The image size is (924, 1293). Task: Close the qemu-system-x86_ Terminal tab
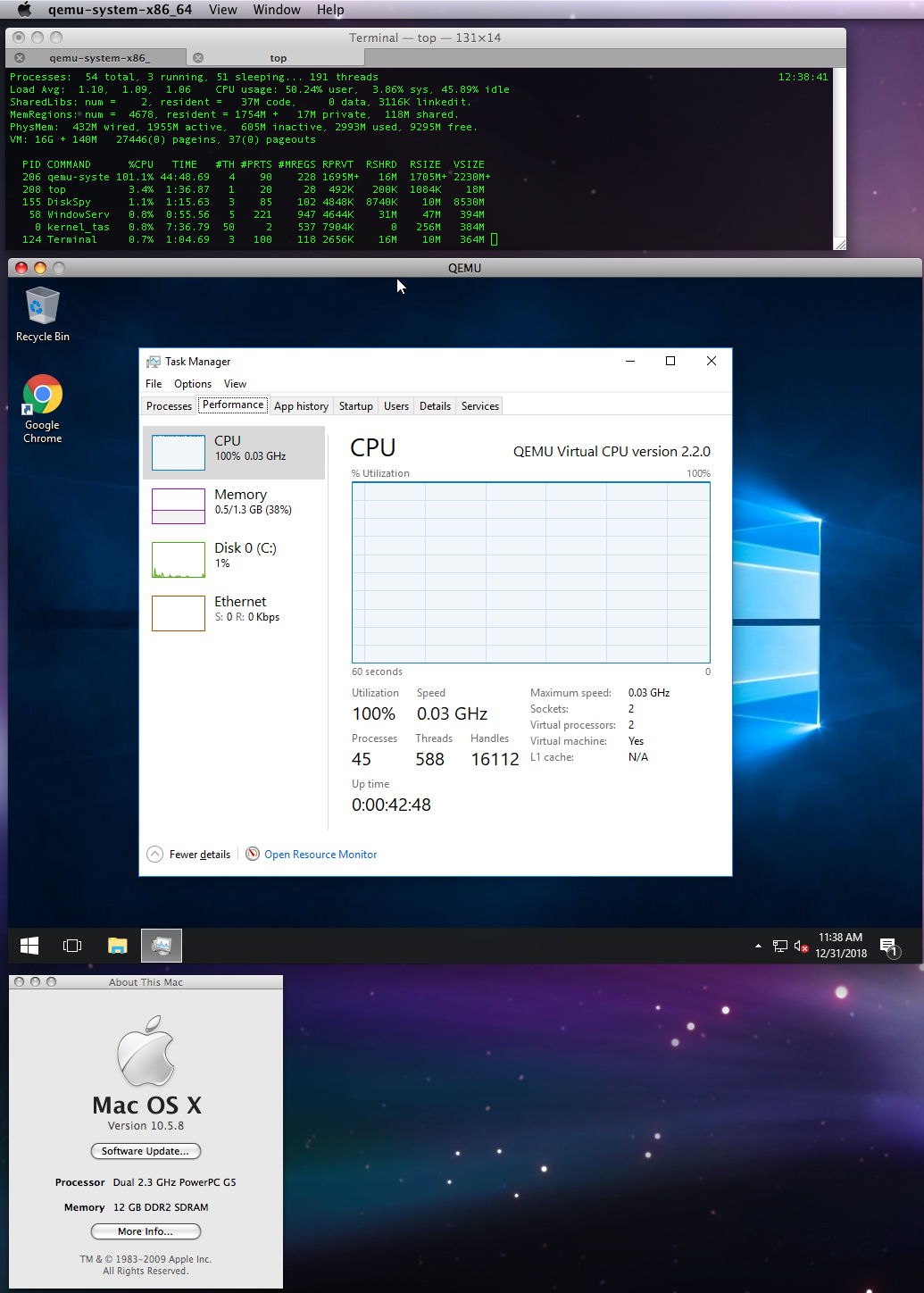coord(20,58)
